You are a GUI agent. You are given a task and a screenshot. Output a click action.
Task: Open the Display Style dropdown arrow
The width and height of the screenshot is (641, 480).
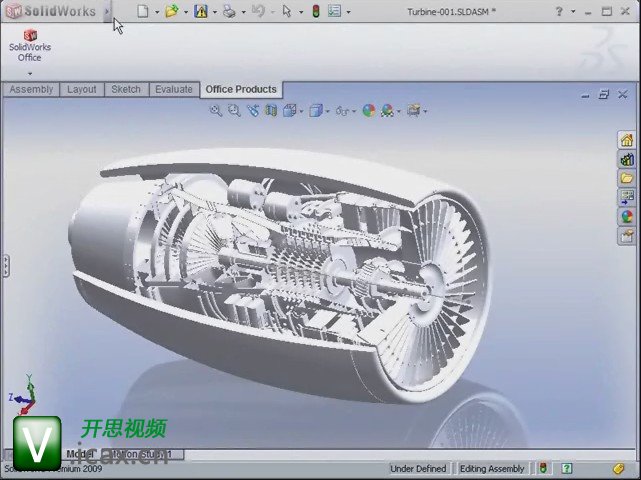coord(328,112)
